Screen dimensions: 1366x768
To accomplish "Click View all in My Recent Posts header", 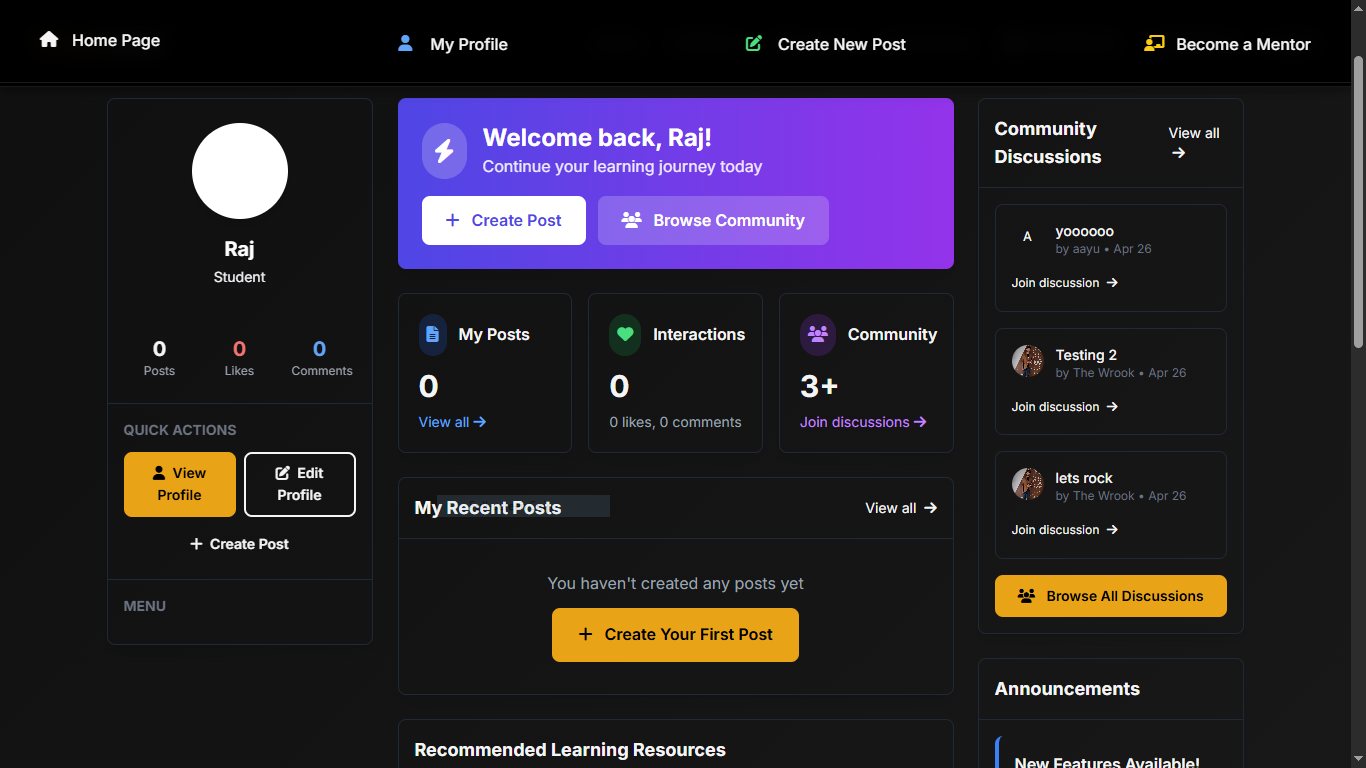I will point(901,508).
